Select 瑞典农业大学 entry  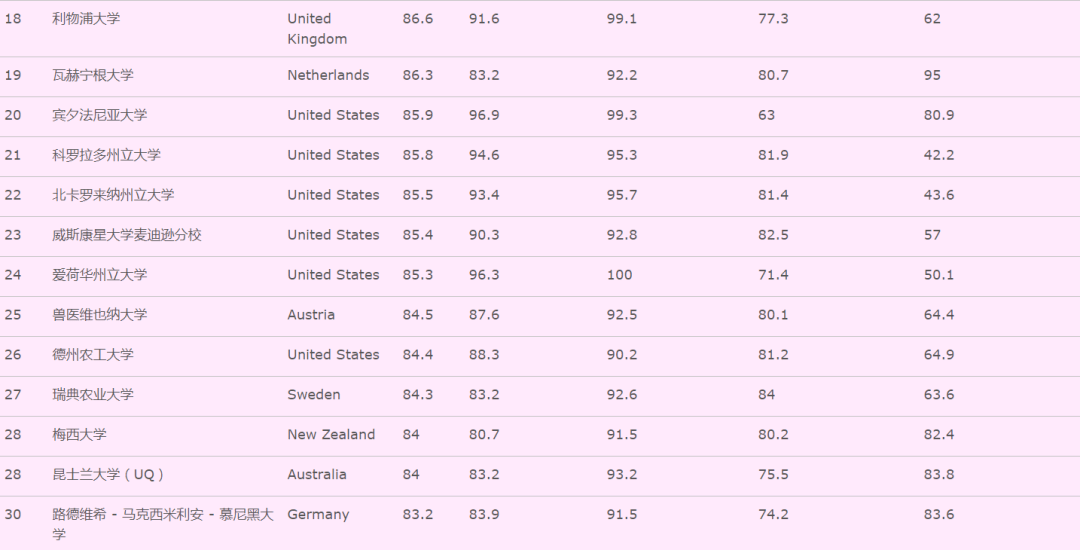pos(92,395)
